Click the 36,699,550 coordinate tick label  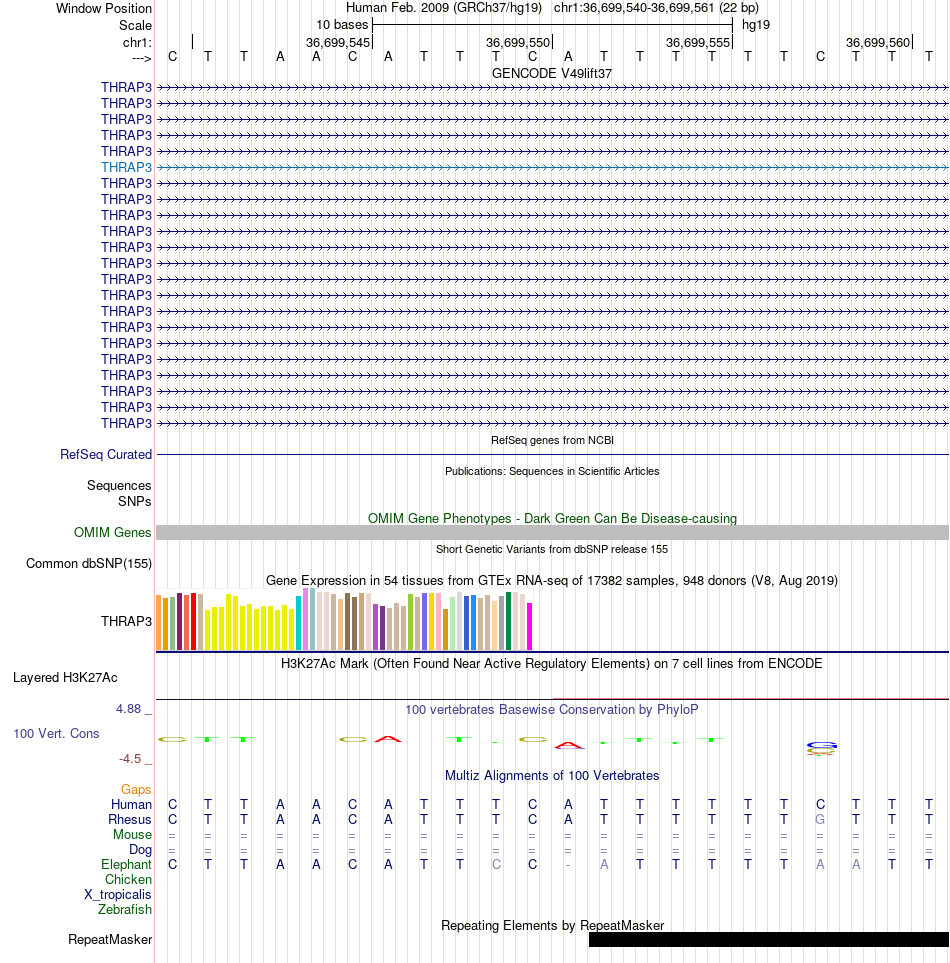click(x=518, y=42)
